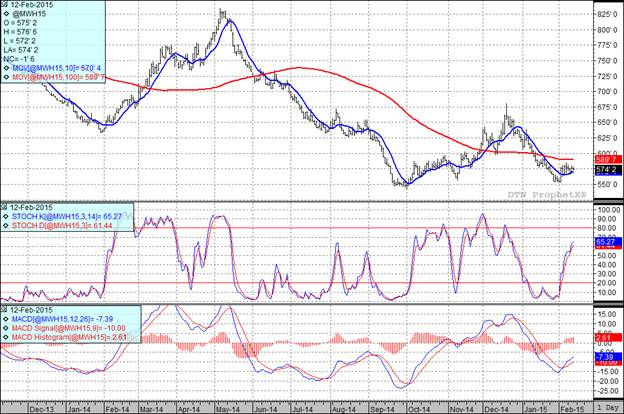Click the H = 576'6 high value
624x414 pixels.
(20, 32)
